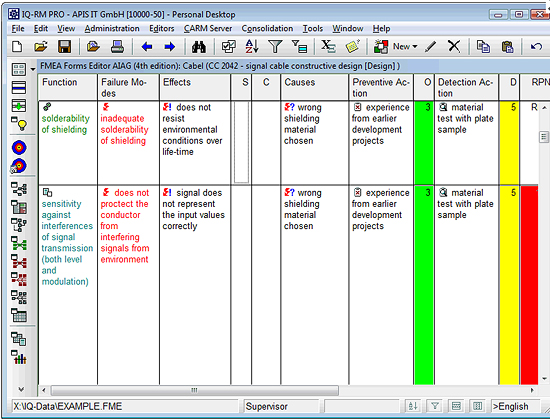This screenshot has width=550, height=420.
Task: Select 'sensitivity against interferences' function cell
Action: pos(68,285)
